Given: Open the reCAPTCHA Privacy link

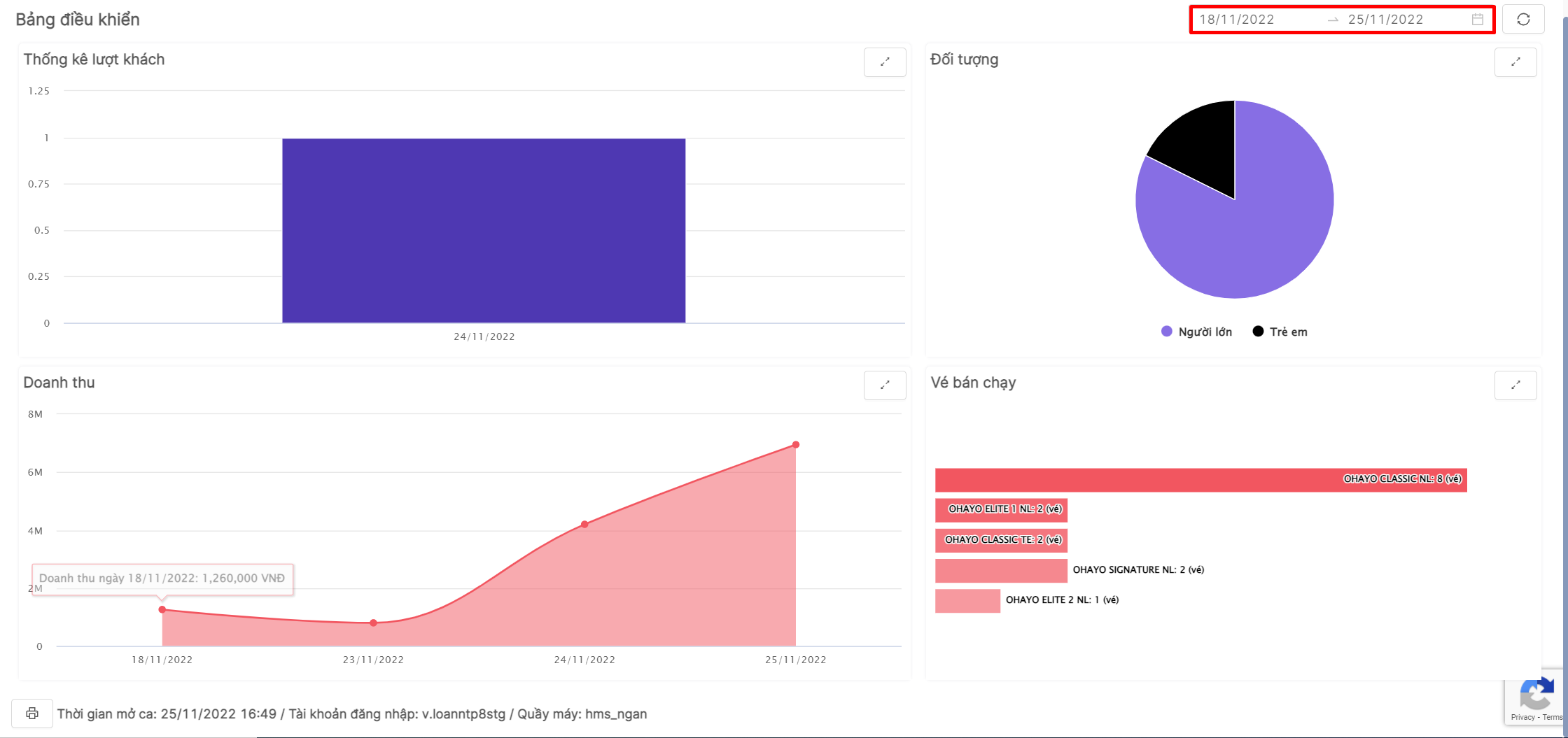Looking at the screenshot, I should [1522, 717].
